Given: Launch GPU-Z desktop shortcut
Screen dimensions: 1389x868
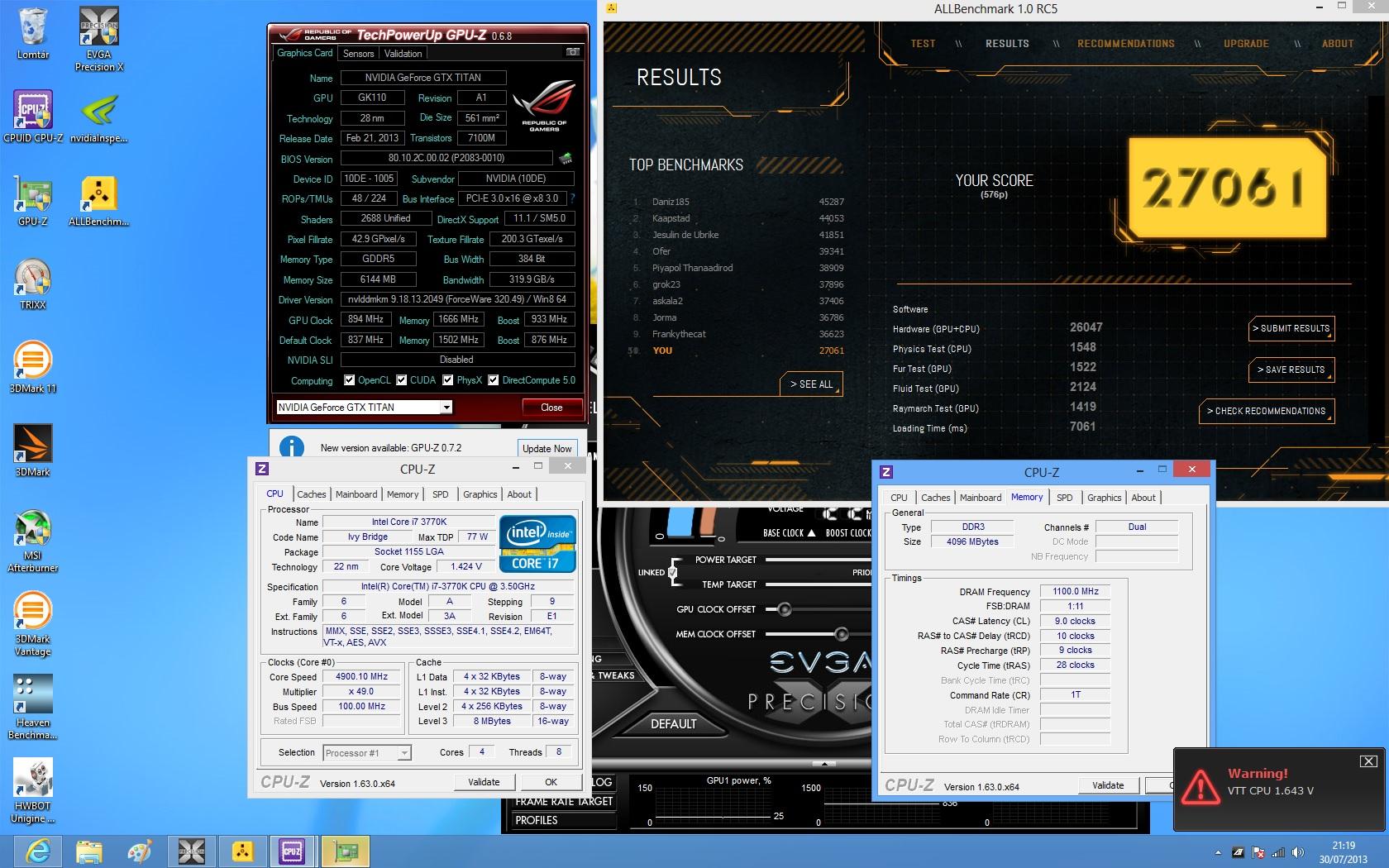Looking at the screenshot, I should (33, 201).
